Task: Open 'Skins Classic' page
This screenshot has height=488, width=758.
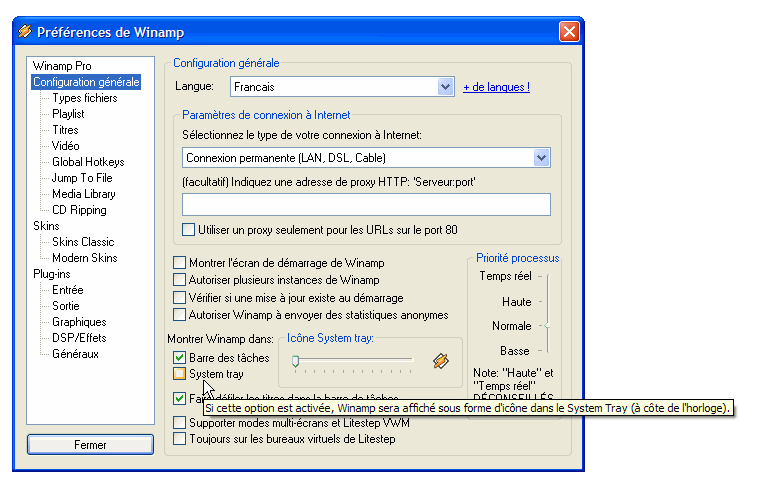Action: click(83, 241)
